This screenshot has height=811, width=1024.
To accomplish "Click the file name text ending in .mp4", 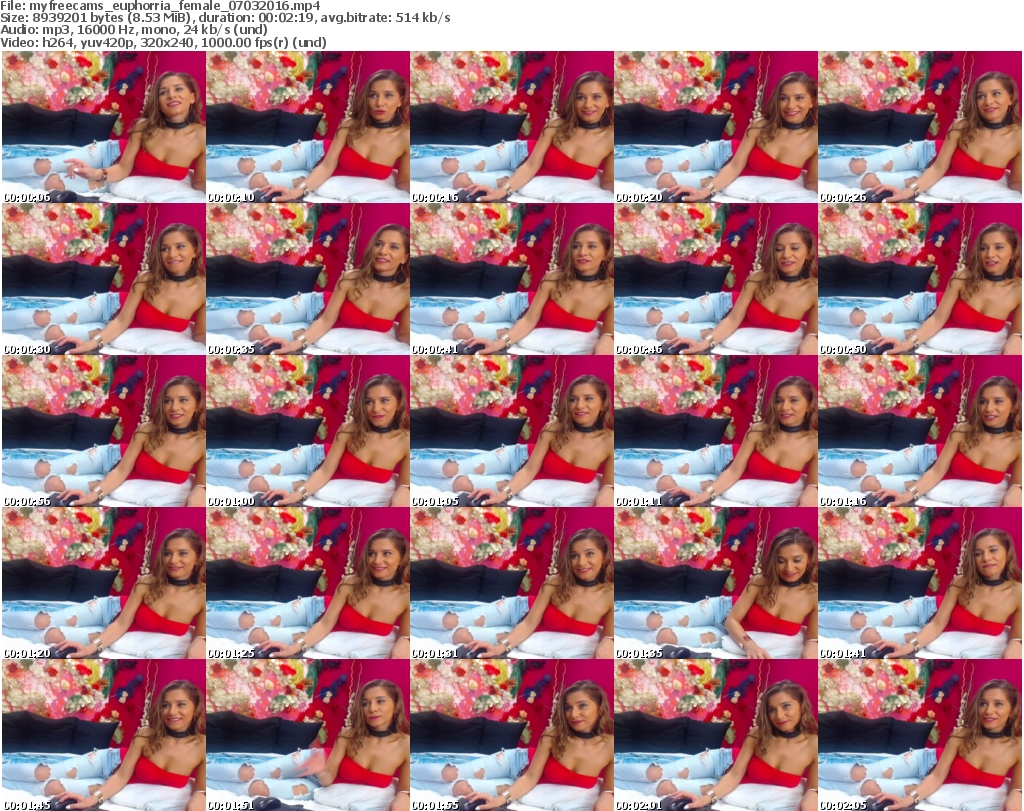I will coord(175,6).
